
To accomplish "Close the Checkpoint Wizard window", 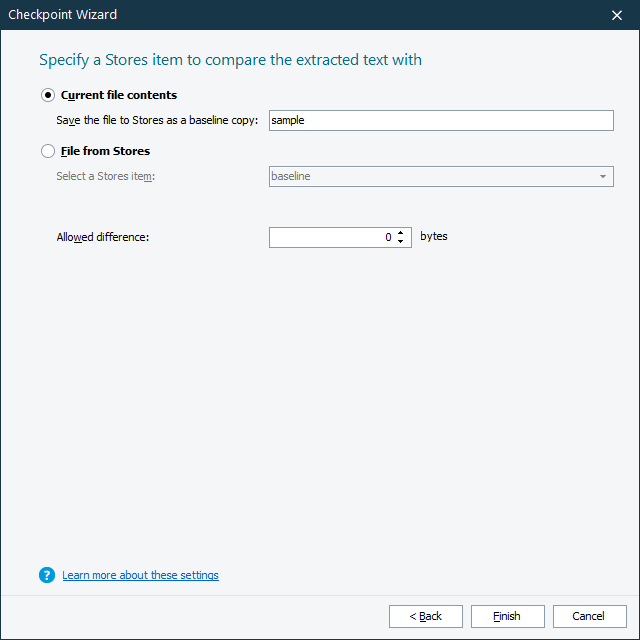I will coord(617,15).
